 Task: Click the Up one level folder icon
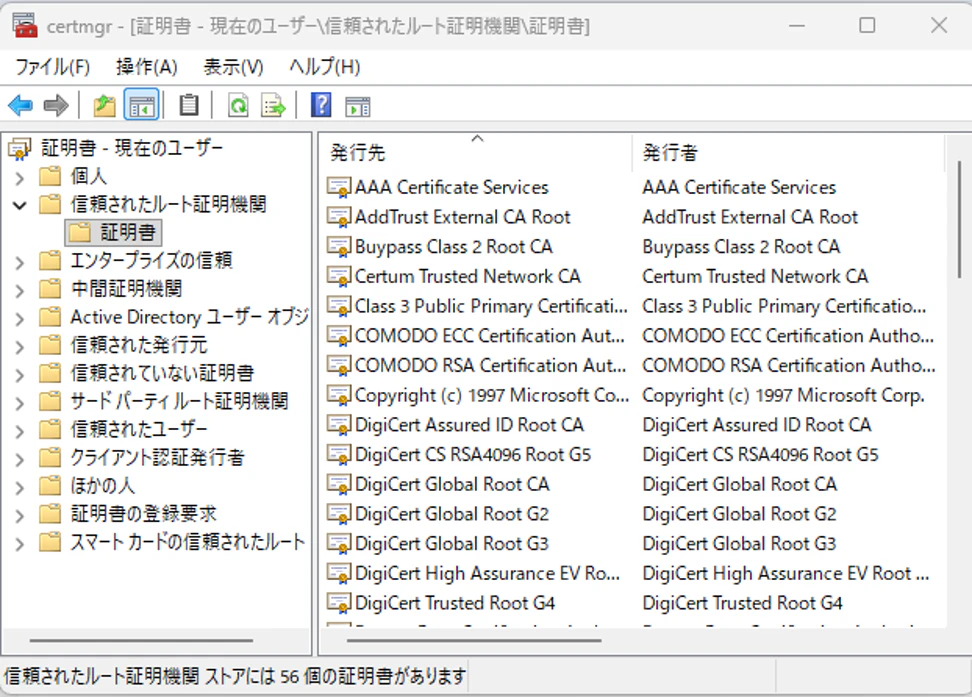105,105
